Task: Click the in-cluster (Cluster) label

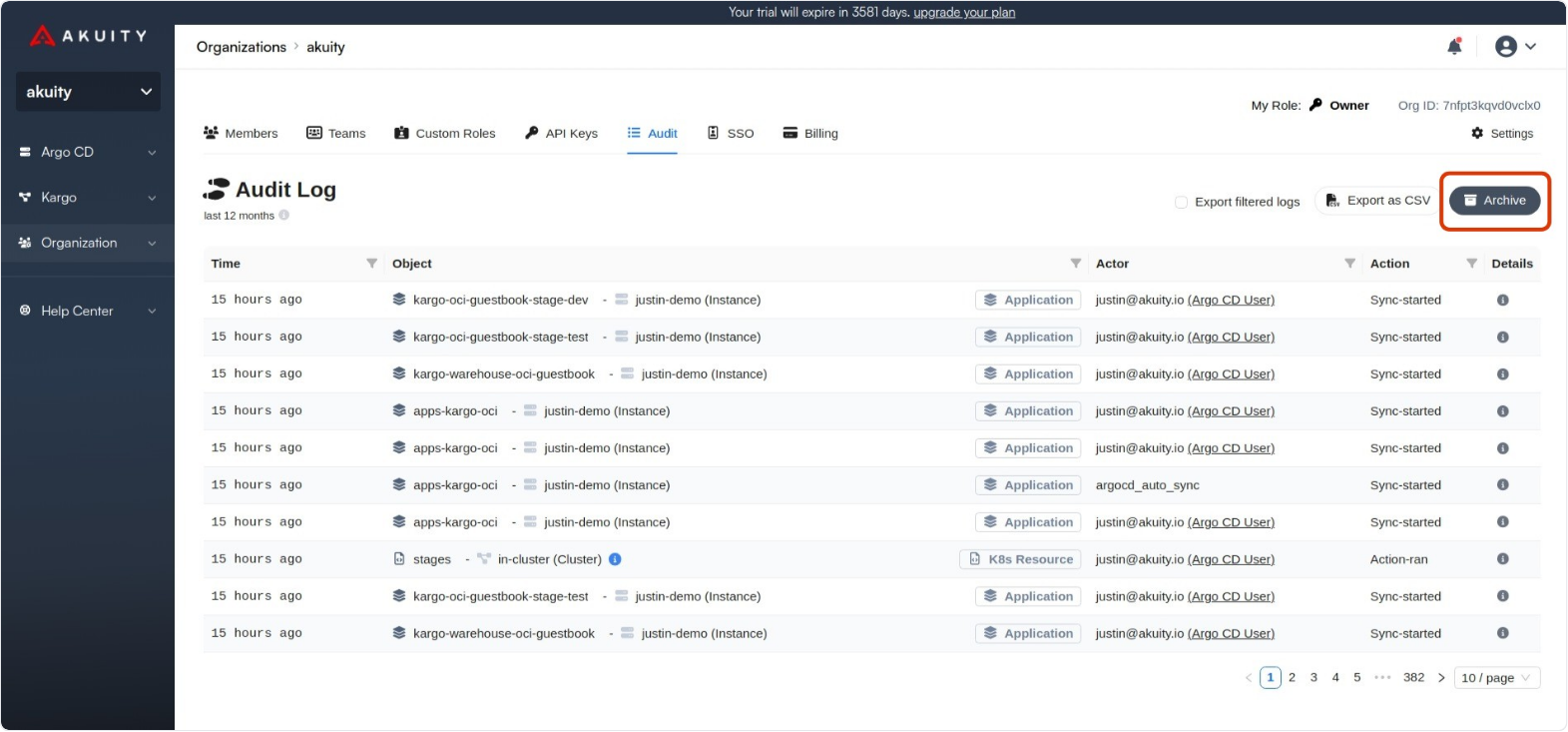Action: coord(550,559)
